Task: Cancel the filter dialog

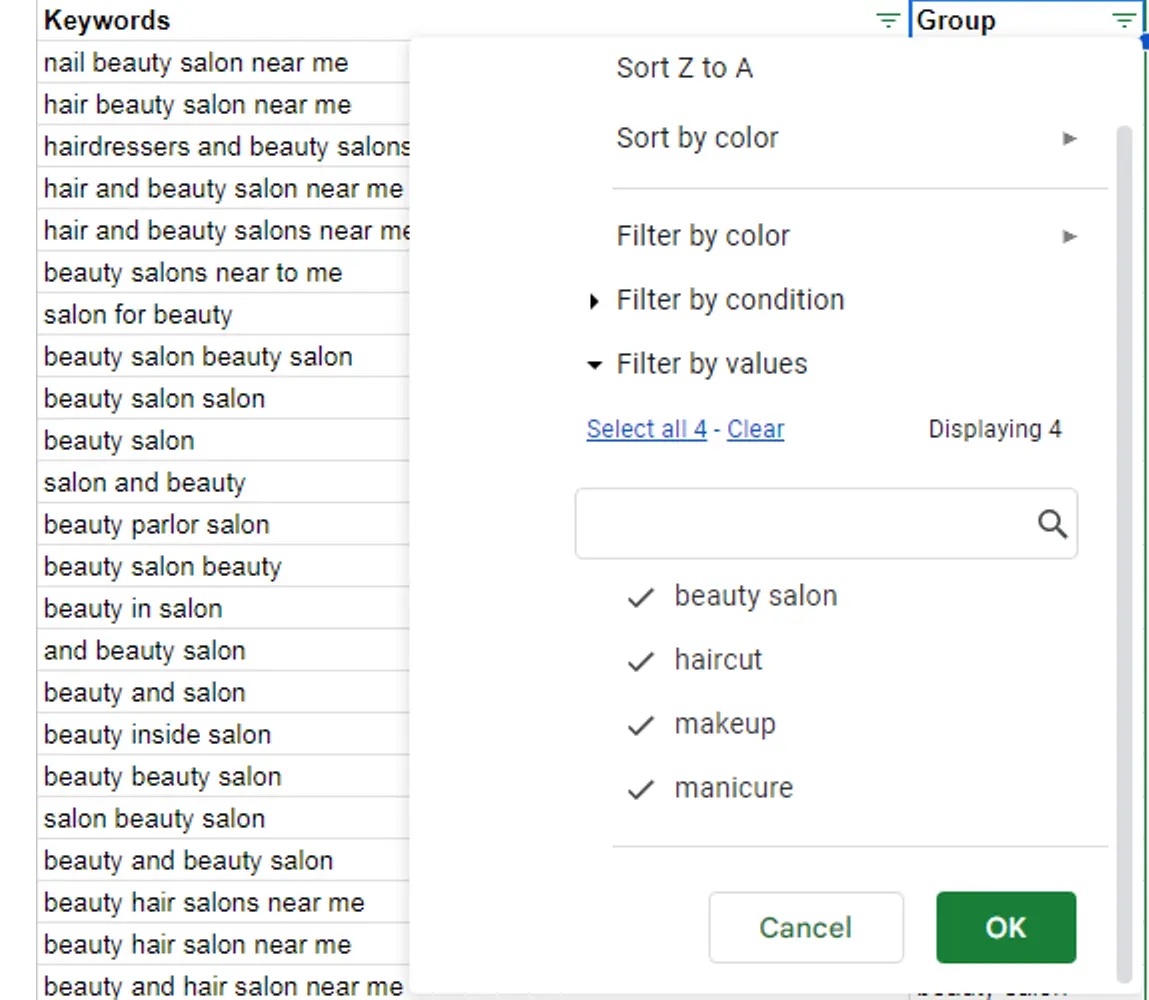Action: tap(805, 927)
